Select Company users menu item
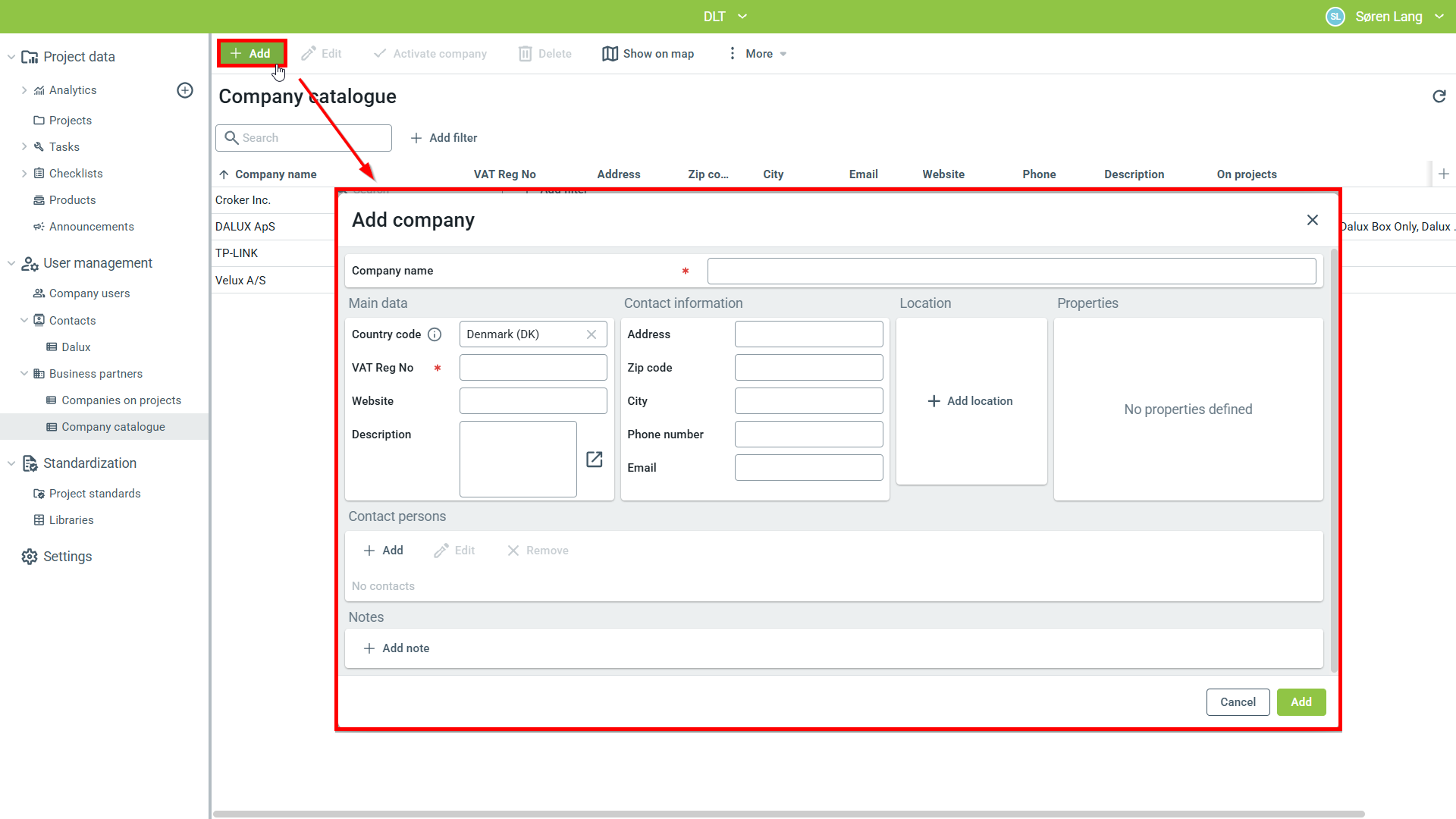Screen dimensions: 1456x819 [x=89, y=293]
